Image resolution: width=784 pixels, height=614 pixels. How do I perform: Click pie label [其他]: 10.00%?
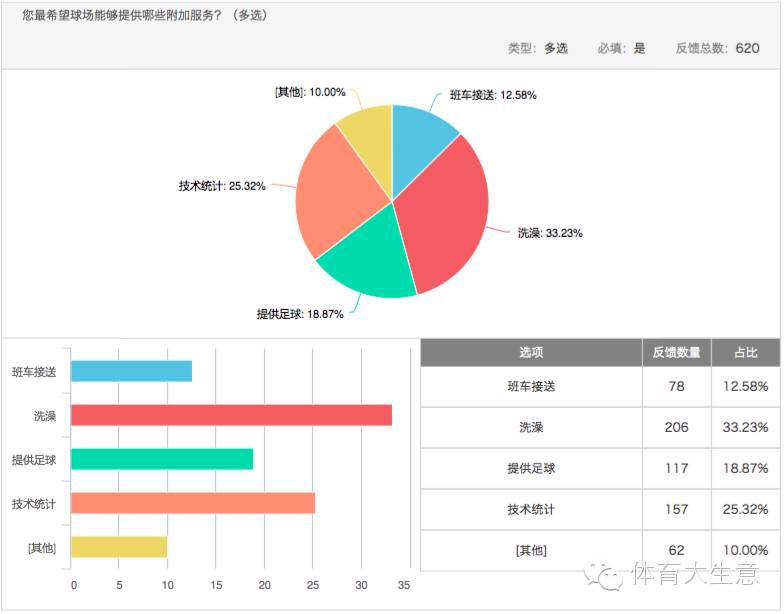pyautogui.click(x=310, y=92)
